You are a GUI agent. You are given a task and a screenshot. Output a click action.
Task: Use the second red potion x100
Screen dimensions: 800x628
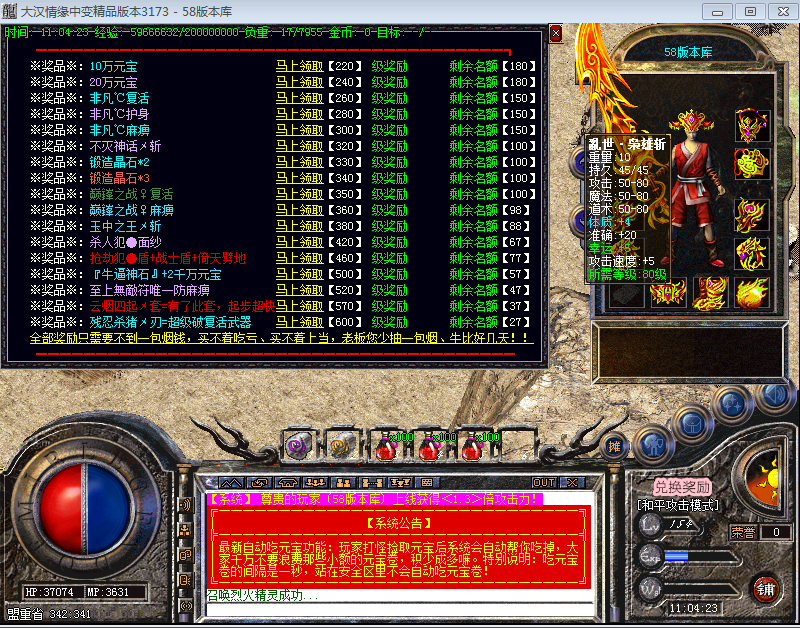click(x=430, y=446)
